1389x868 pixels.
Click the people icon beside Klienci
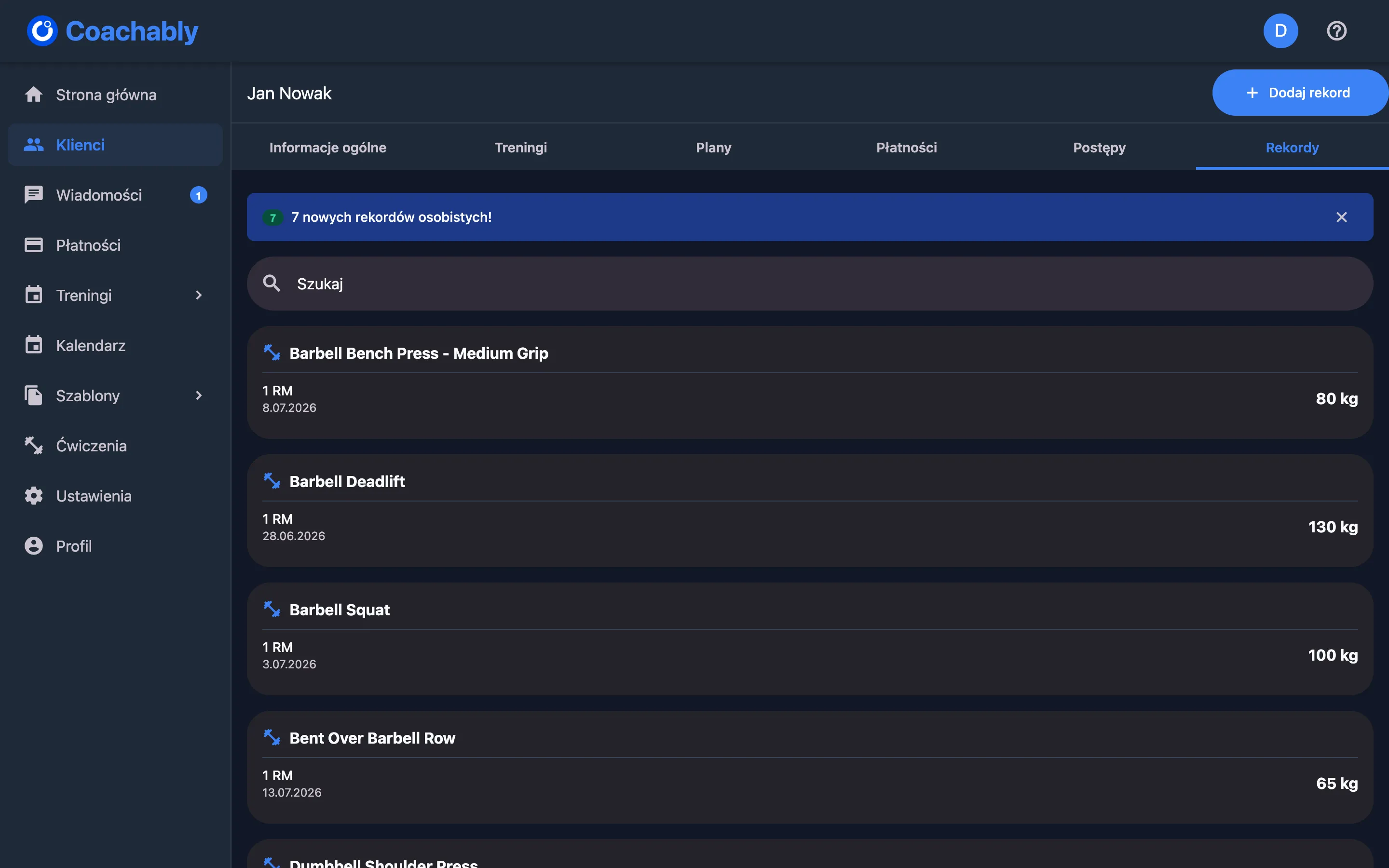click(x=34, y=145)
